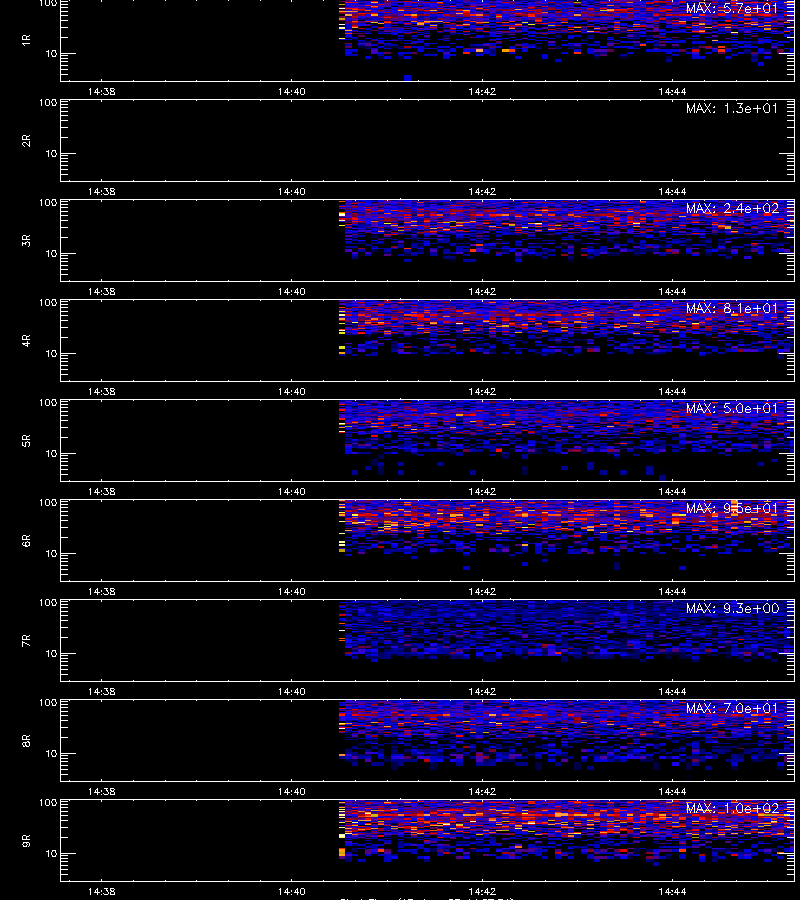Click the 14:38 tick label below 2R panel
Viewport: 800px width, 900px height.
[102, 192]
